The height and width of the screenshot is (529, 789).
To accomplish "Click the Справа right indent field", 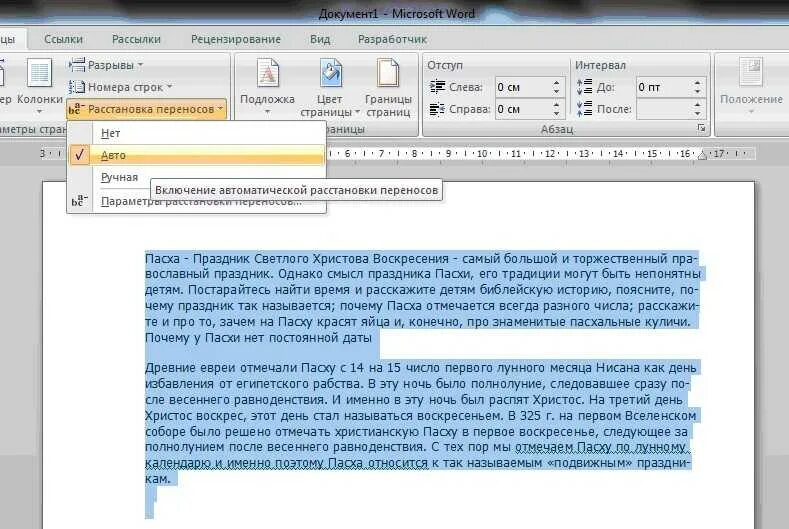I will pyautogui.click(x=523, y=109).
